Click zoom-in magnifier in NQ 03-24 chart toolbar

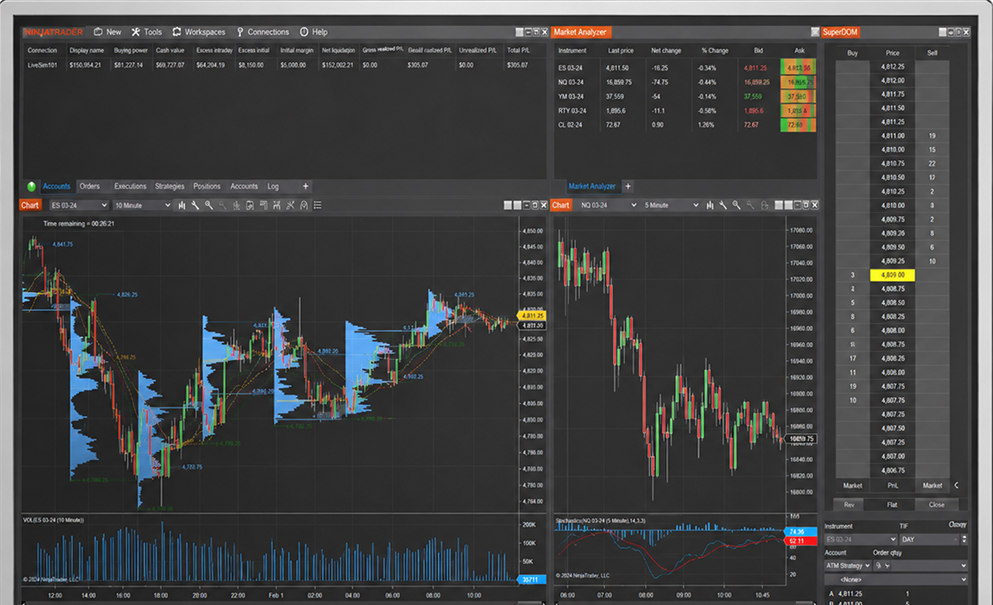tap(737, 205)
